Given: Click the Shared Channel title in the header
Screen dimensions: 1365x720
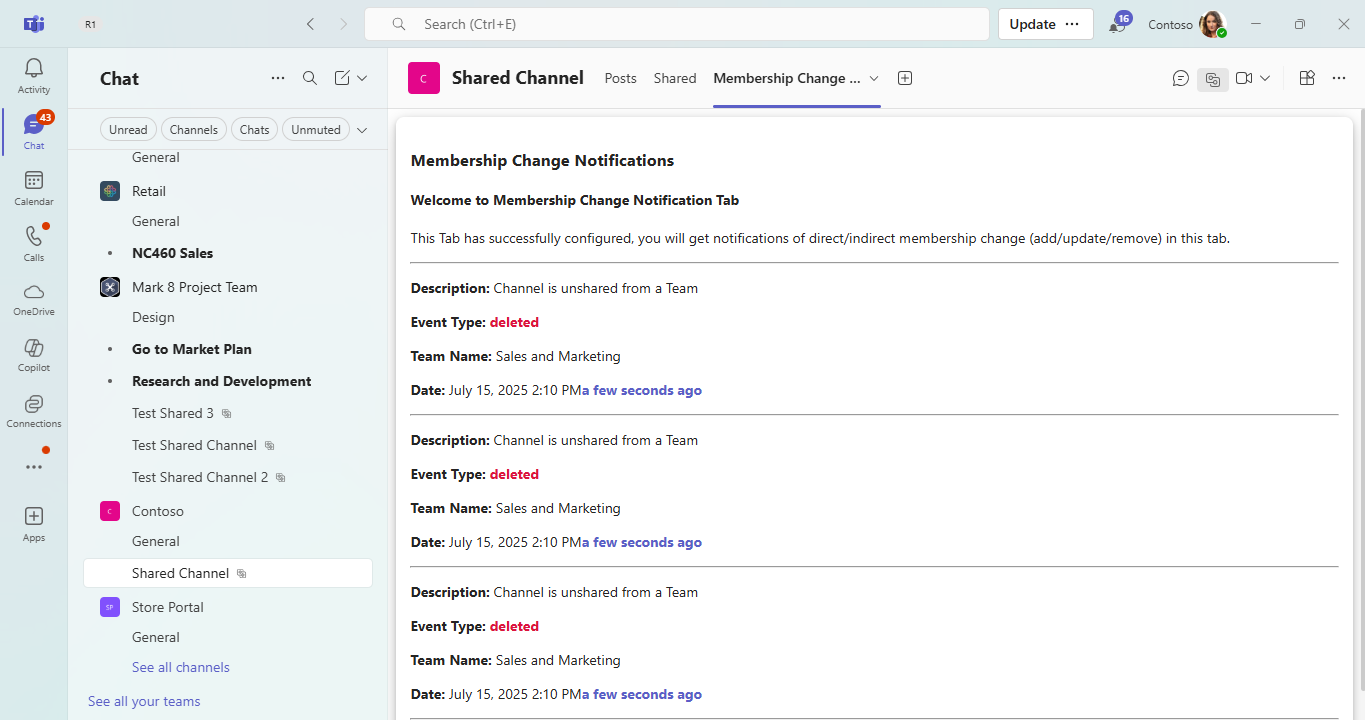Looking at the screenshot, I should tap(518, 78).
